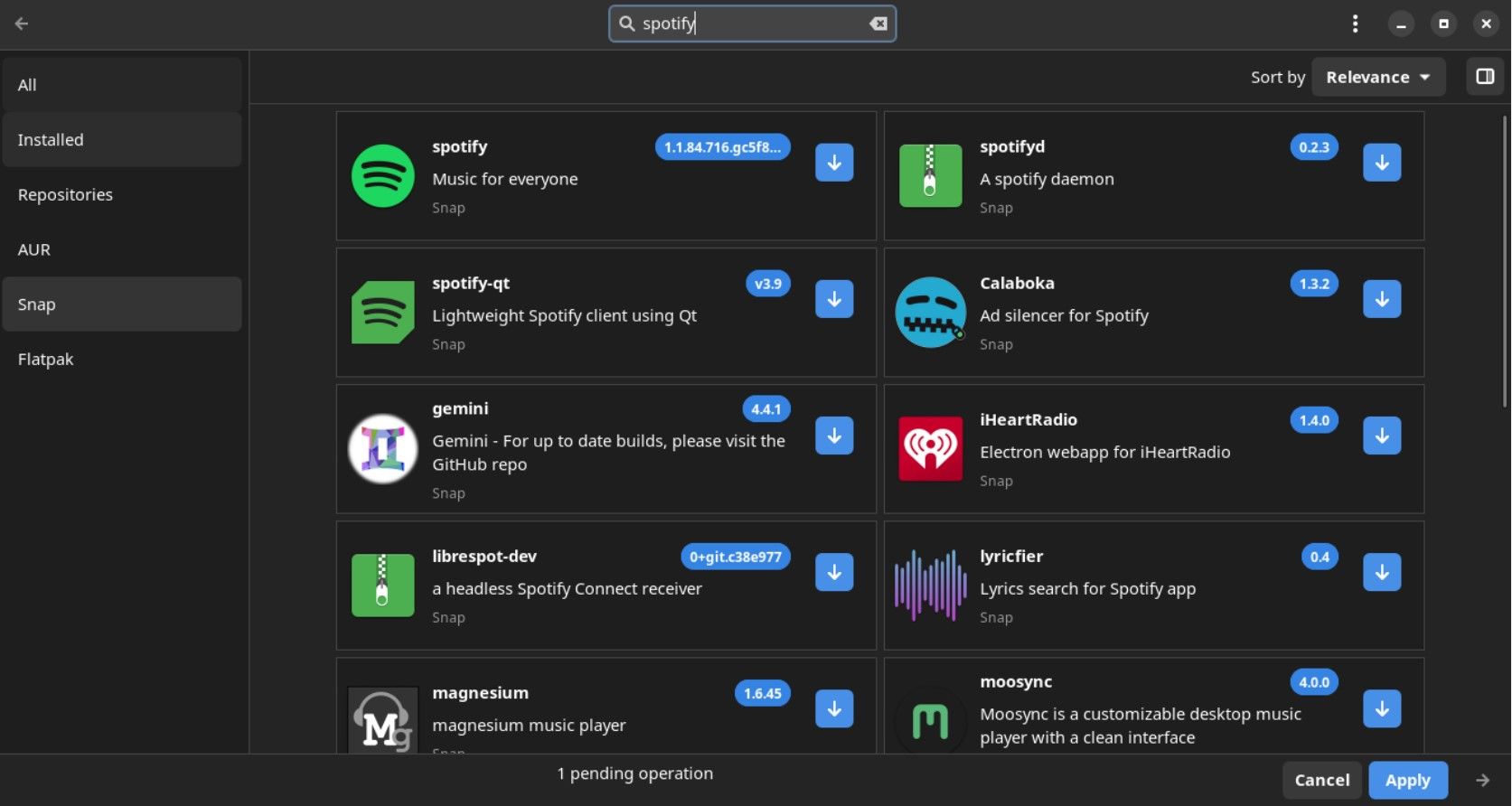1512x806 pixels.
Task: Click the '1 pending operation' status text
Action: (x=635, y=773)
